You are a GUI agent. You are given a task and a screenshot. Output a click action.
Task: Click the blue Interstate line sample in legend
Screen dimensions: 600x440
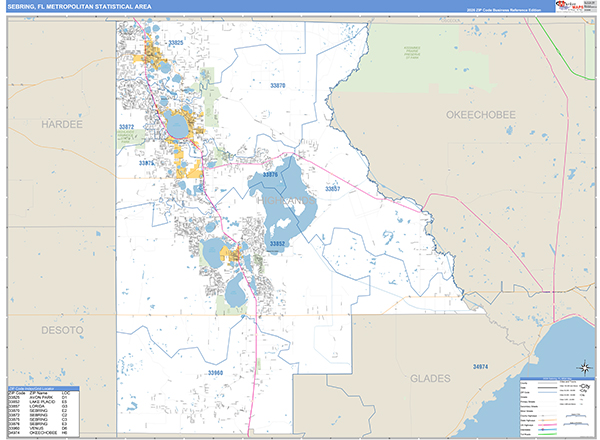click(x=548, y=429)
